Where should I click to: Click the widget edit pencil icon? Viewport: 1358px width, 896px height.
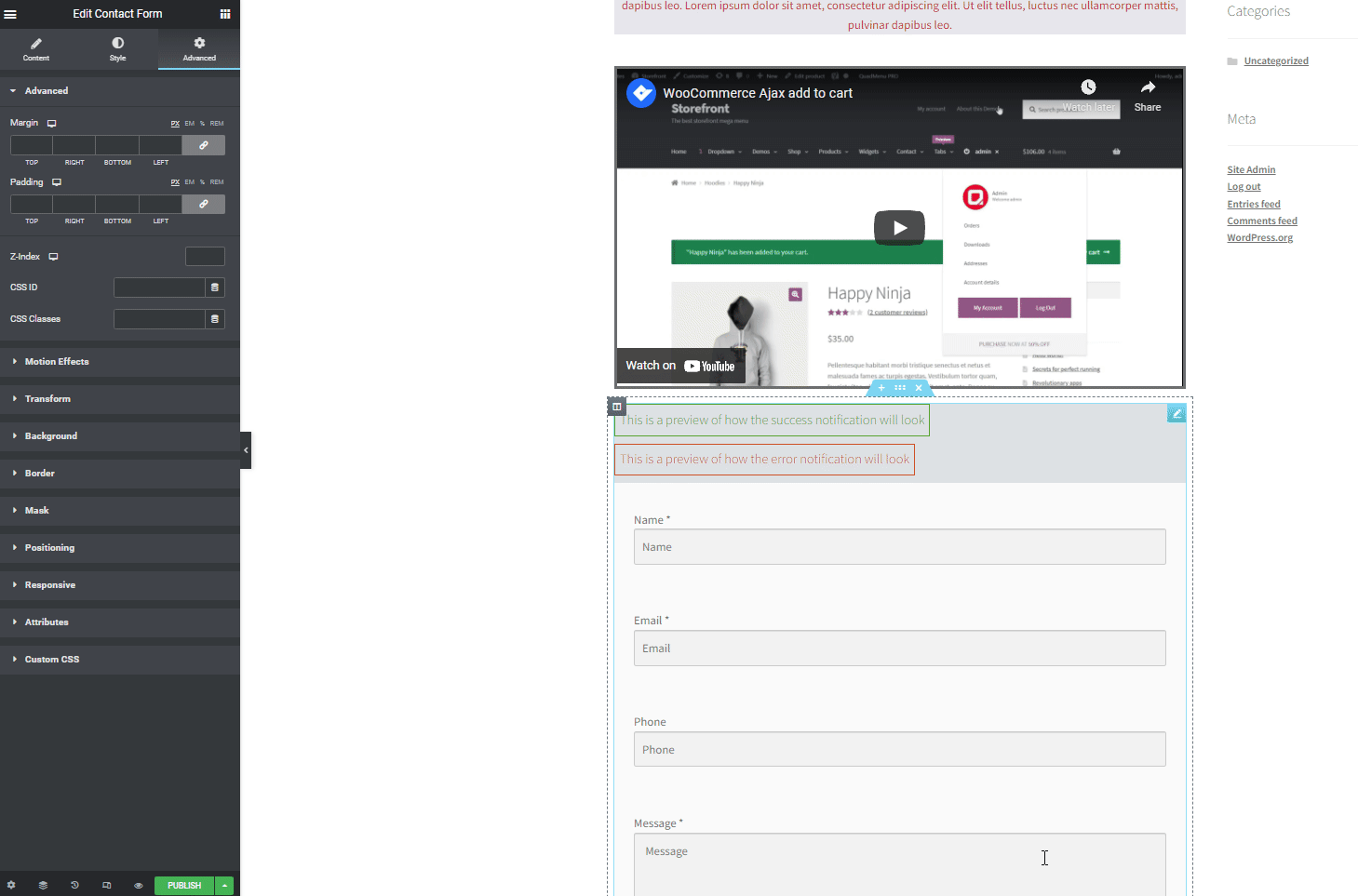1176,413
